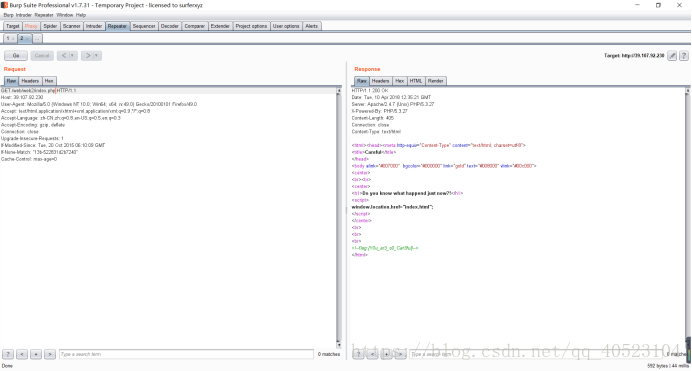Click the HTTP/1.1 200 OK status line
This screenshot has height=371, width=692.
click(370, 90)
